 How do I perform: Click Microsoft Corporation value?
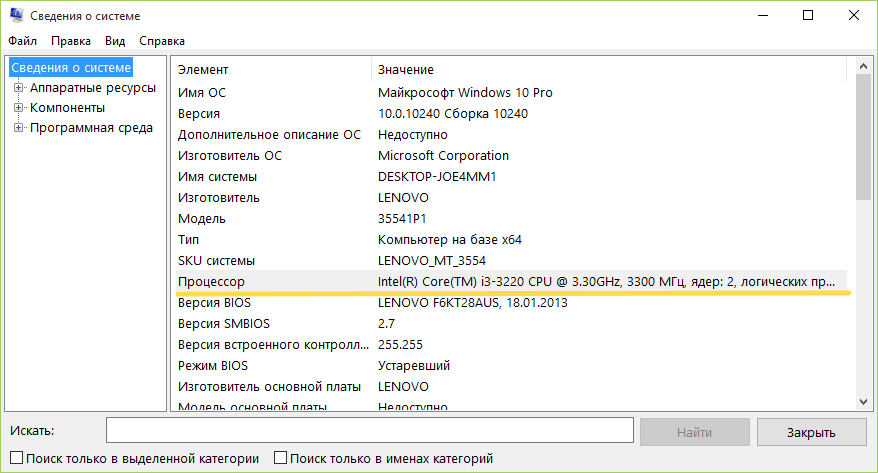click(443, 156)
